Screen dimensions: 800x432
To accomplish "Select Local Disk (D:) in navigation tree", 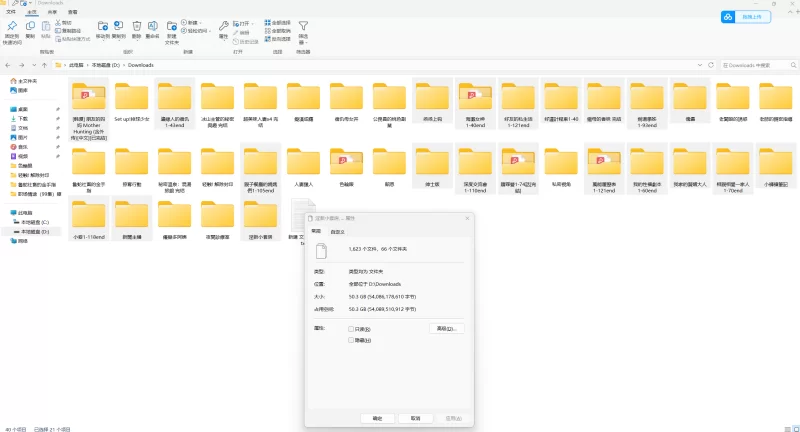I will click(x=32, y=232).
